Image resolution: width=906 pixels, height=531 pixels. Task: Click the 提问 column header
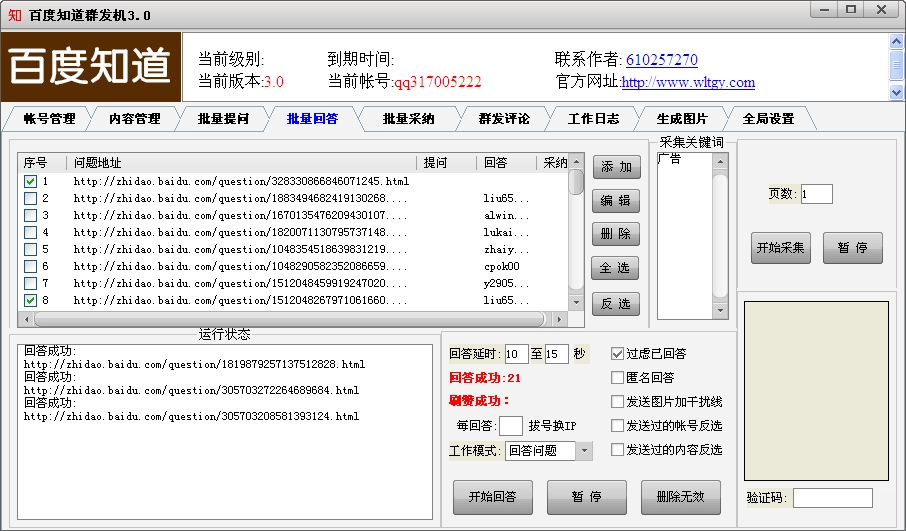click(x=447, y=163)
